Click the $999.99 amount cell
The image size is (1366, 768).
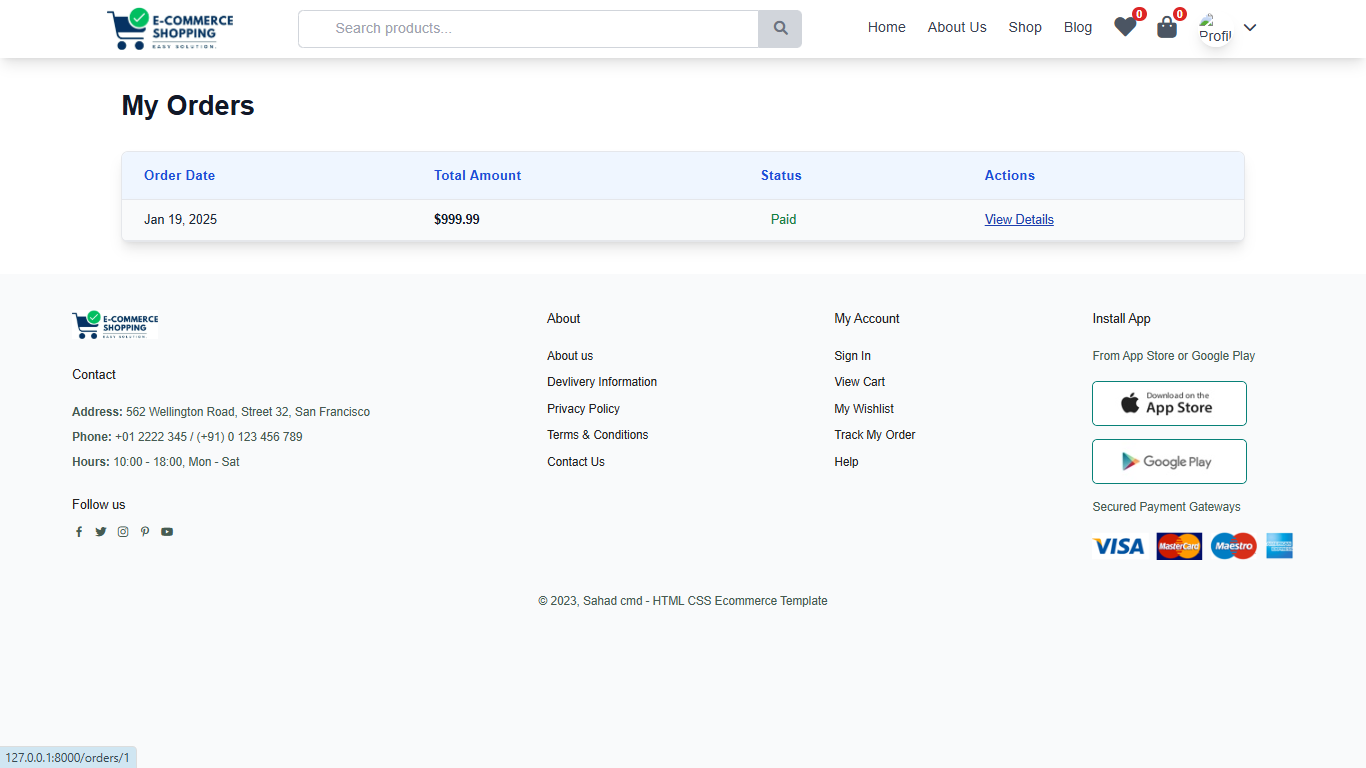pos(457,220)
